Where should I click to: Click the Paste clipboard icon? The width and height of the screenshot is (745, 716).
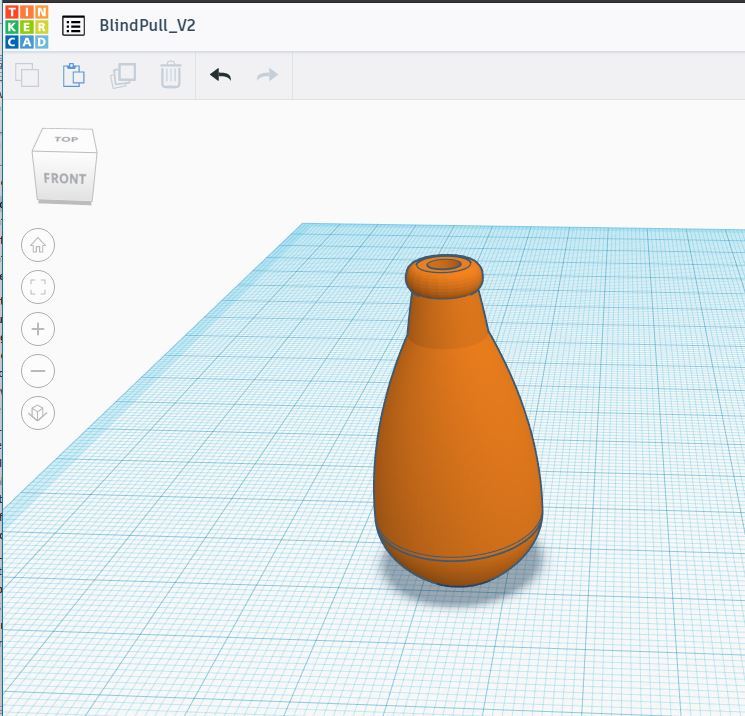pyautogui.click(x=74, y=75)
